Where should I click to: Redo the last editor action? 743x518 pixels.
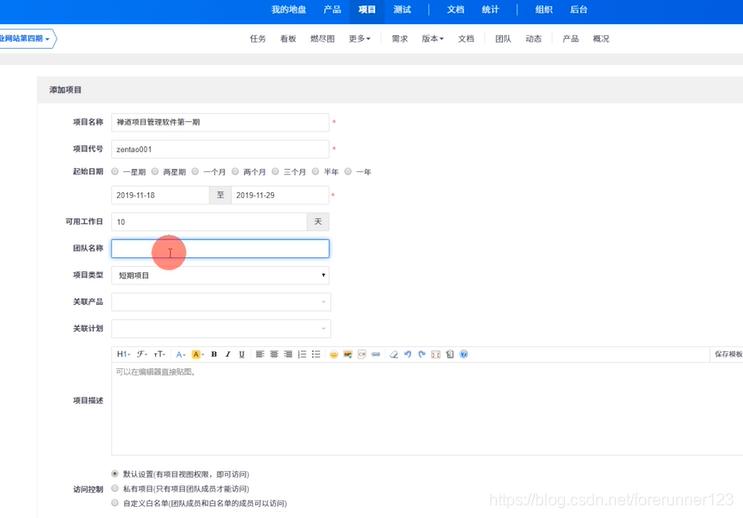click(422, 354)
